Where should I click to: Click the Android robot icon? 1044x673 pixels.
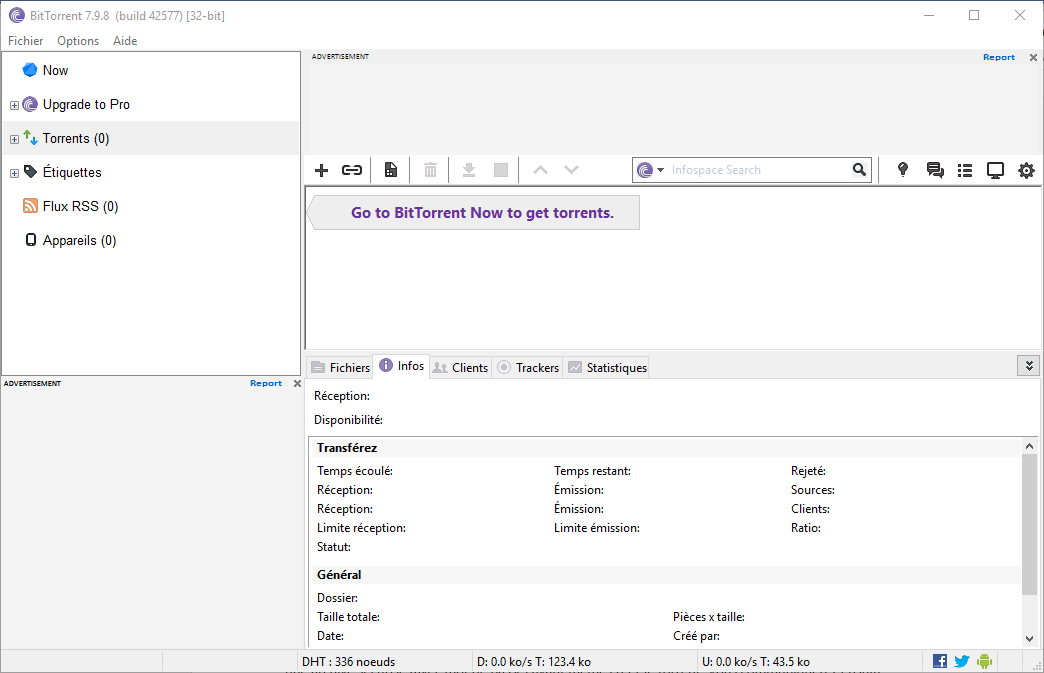tap(984, 661)
